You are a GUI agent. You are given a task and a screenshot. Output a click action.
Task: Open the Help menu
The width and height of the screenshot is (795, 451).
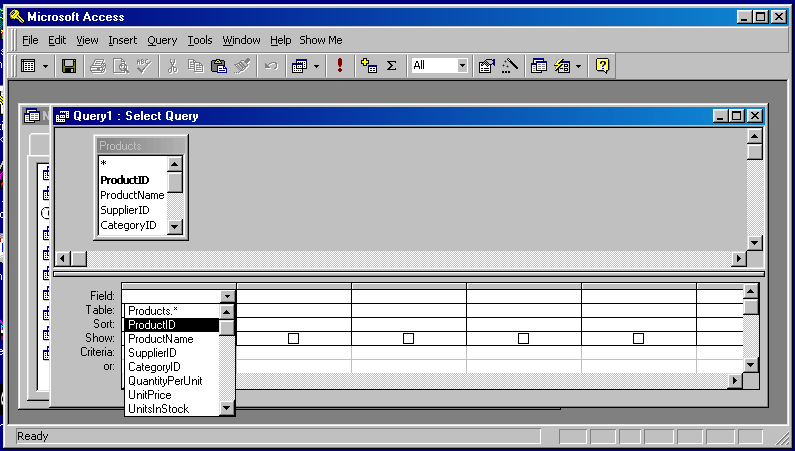(280, 40)
